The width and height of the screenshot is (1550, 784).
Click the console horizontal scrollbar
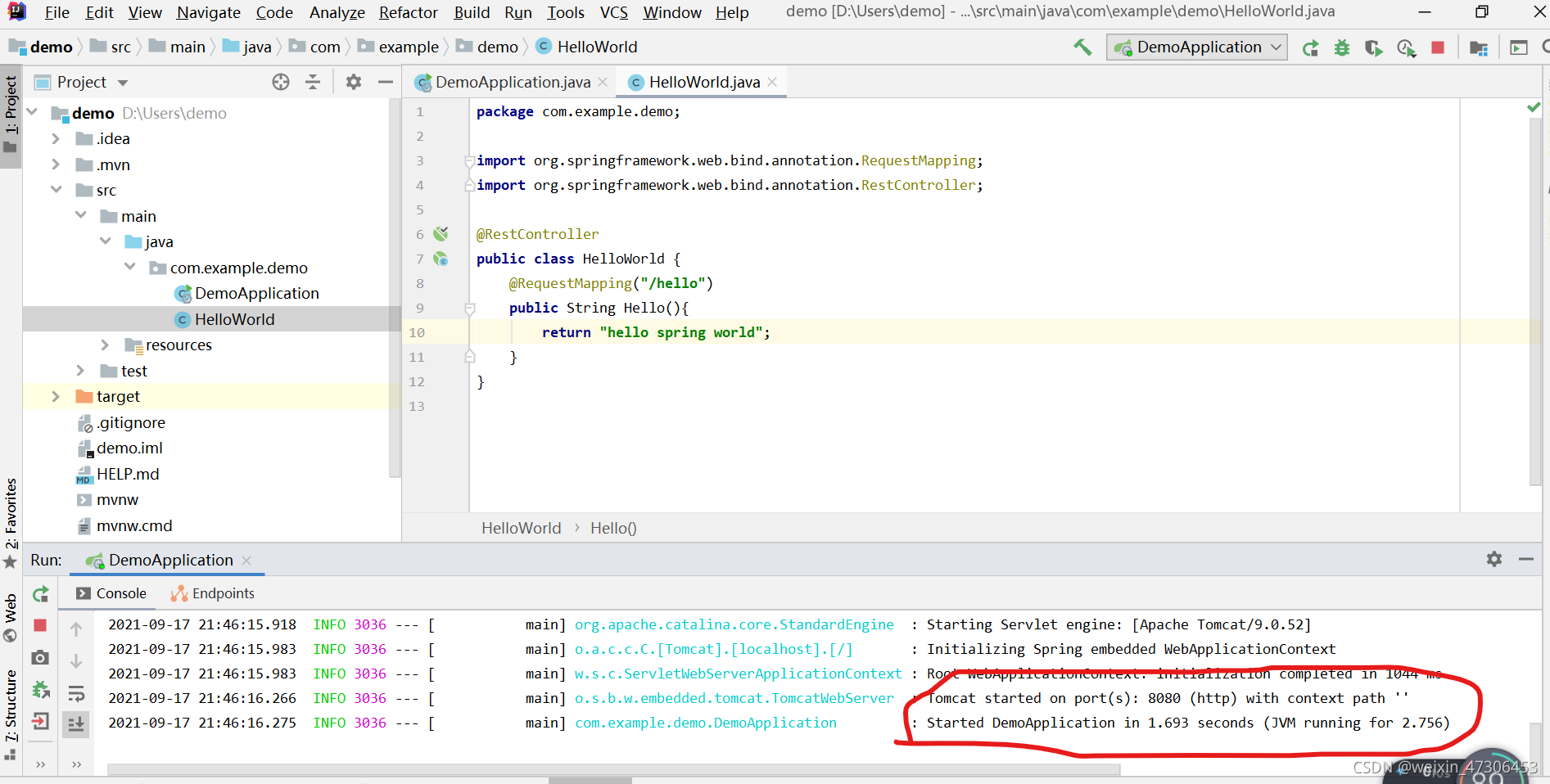pos(613,769)
